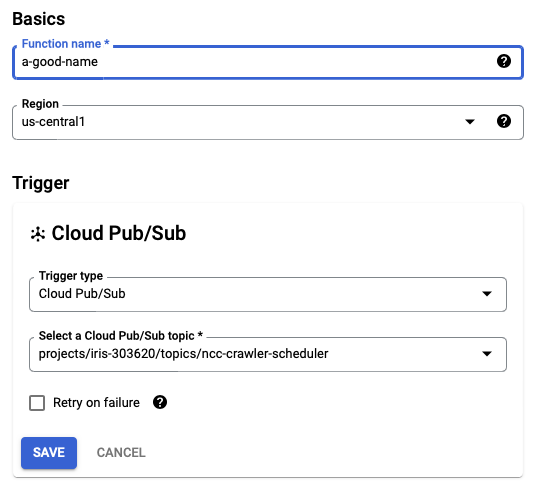The width and height of the screenshot is (547, 501).
Task: Focus the a-good-name function name field
Action: [x=268, y=62]
